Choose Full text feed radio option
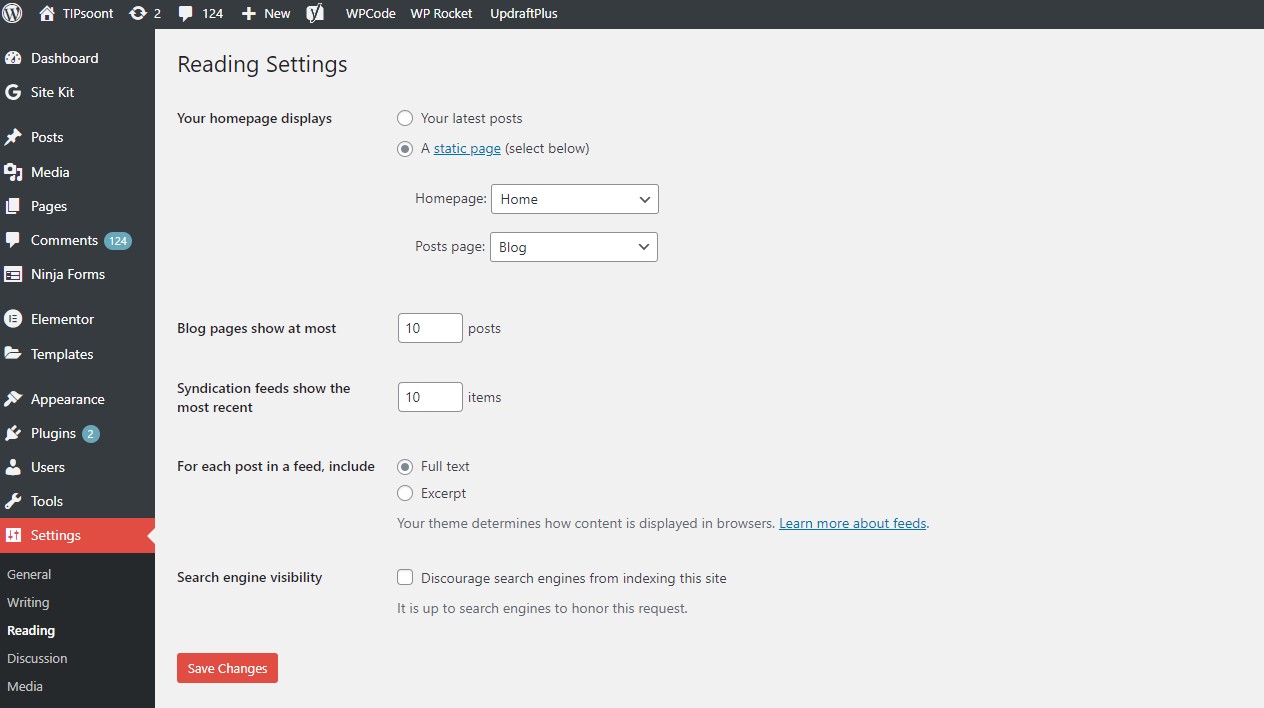The height and width of the screenshot is (708, 1264). click(405, 466)
